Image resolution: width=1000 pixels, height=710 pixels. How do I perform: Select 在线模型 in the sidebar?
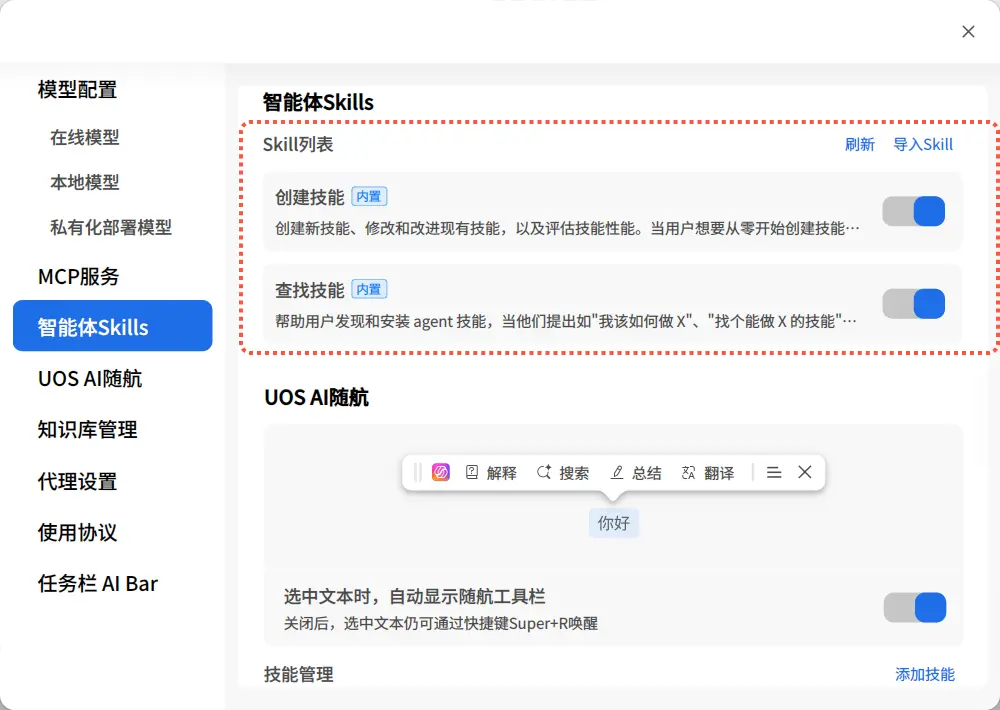pos(85,138)
